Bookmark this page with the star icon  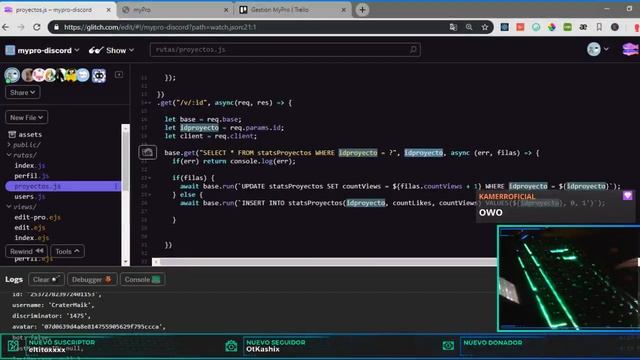[484, 27]
